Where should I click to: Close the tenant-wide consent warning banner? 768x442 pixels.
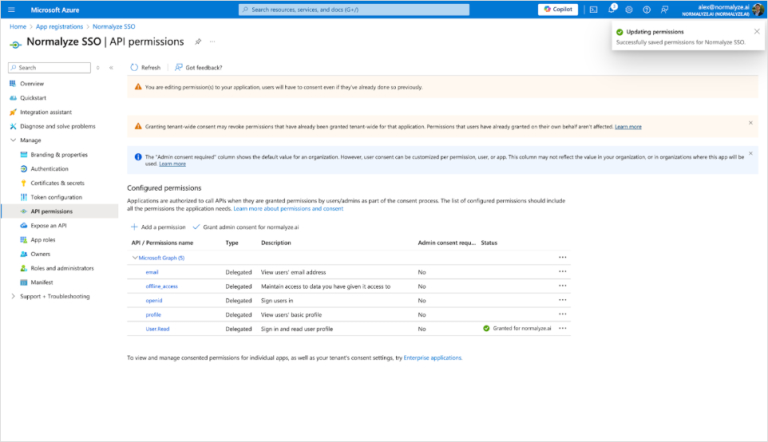pos(751,123)
